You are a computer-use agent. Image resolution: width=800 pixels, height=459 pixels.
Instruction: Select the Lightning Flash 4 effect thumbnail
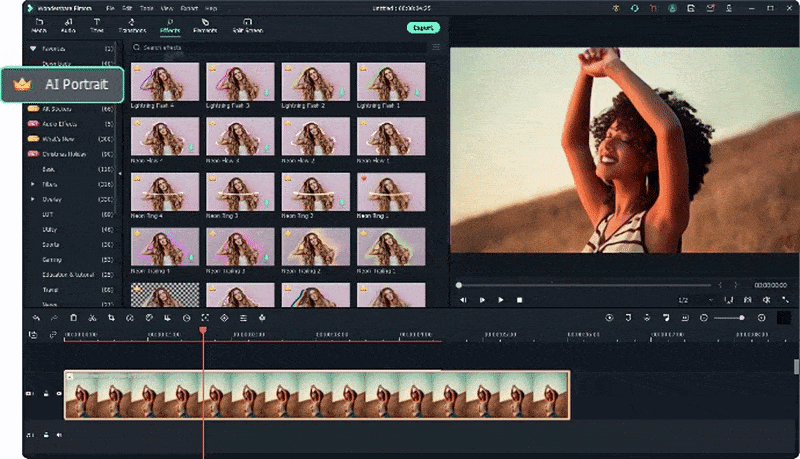click(x=165, y=82)
